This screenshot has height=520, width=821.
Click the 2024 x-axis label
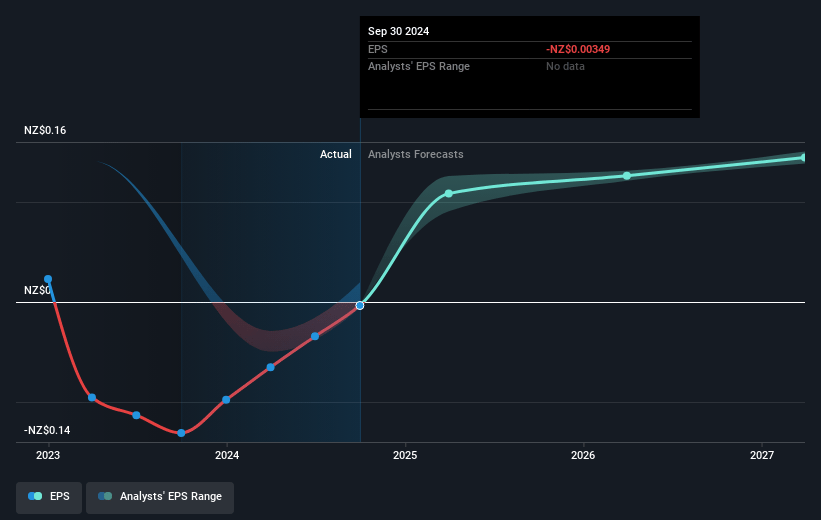[227, 455]
